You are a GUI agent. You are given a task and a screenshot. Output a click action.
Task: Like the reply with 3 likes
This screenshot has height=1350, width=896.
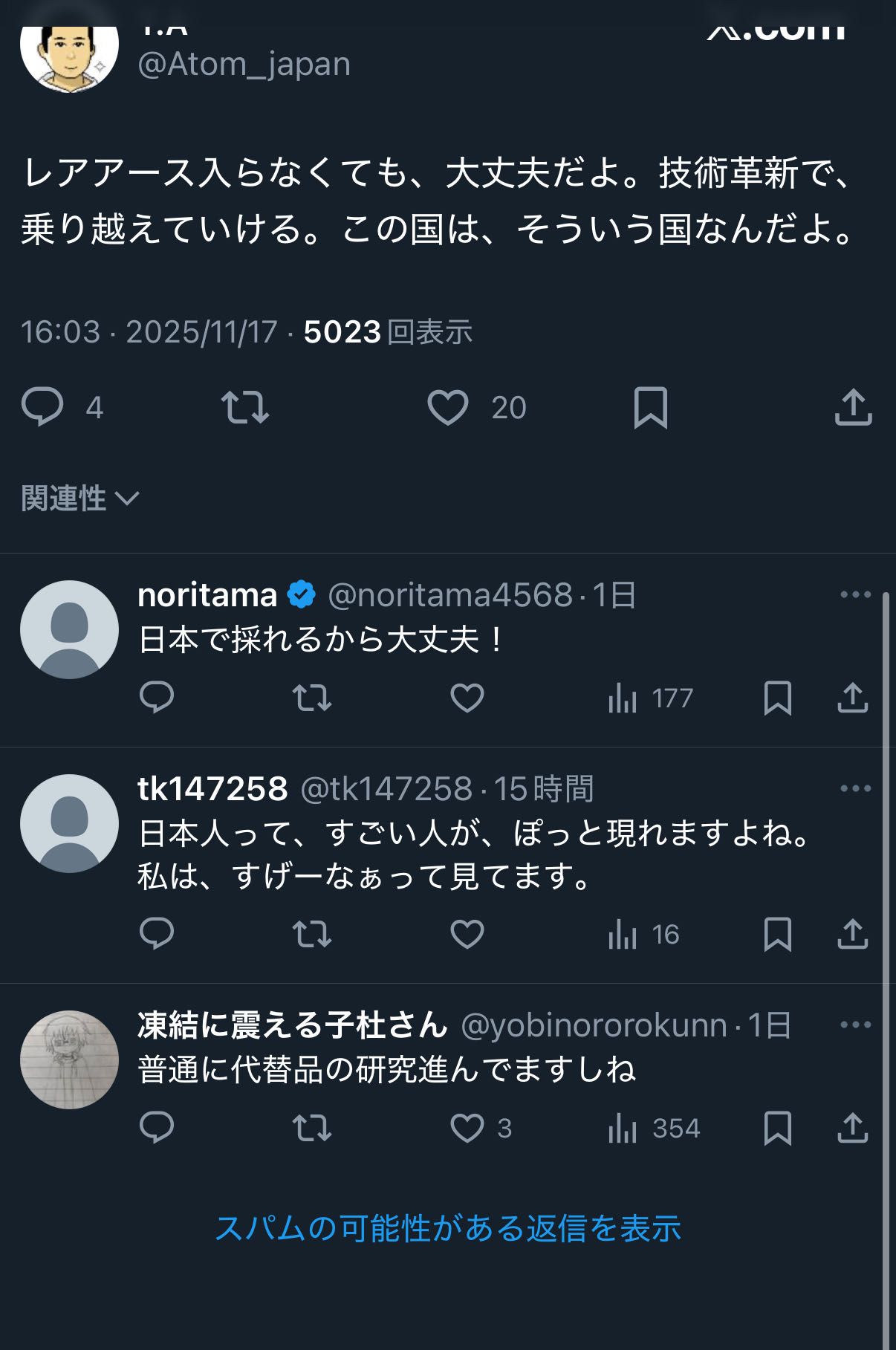pyautogui.click(x=468, y=1128)
